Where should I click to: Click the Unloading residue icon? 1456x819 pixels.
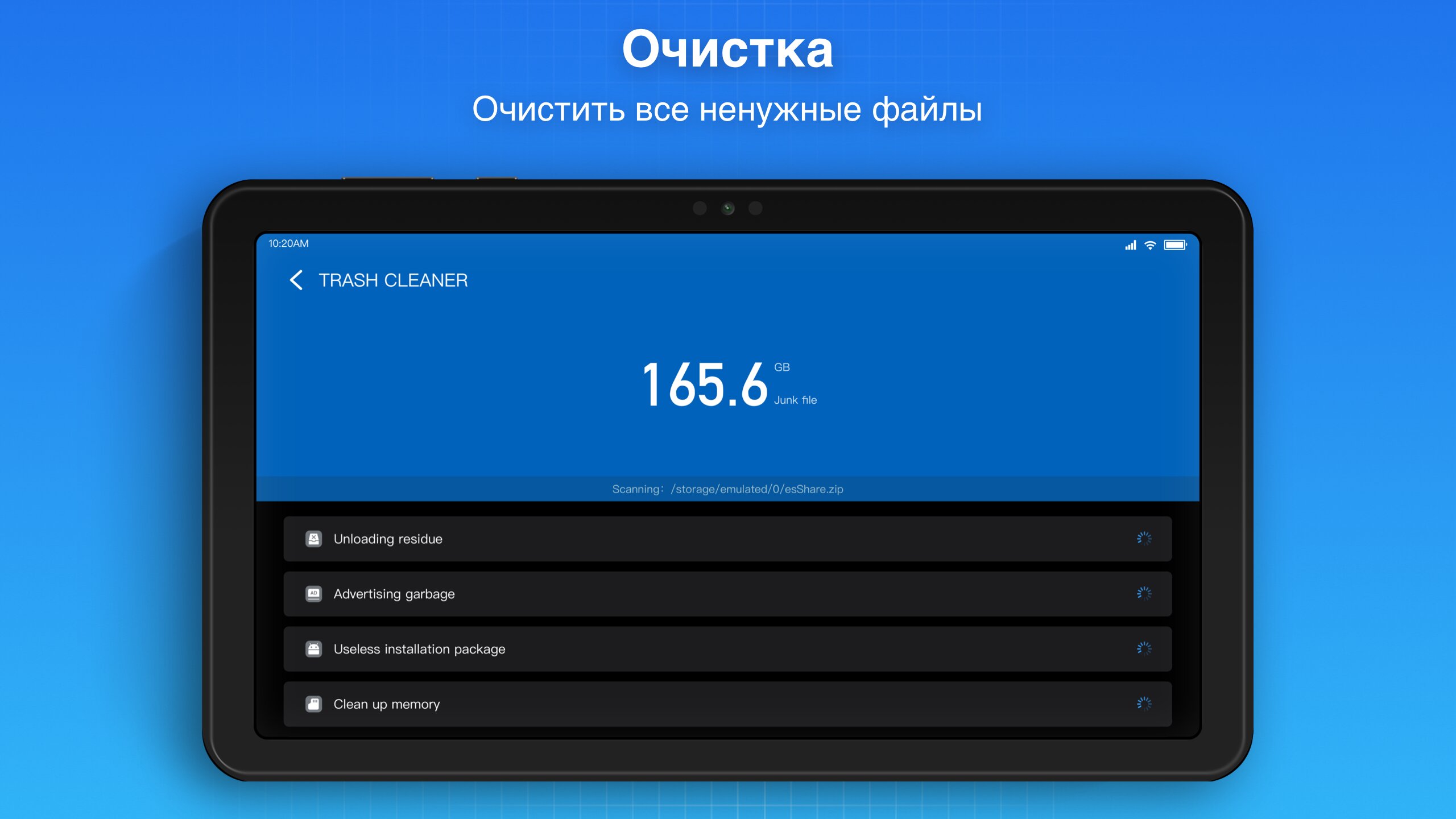313,539
